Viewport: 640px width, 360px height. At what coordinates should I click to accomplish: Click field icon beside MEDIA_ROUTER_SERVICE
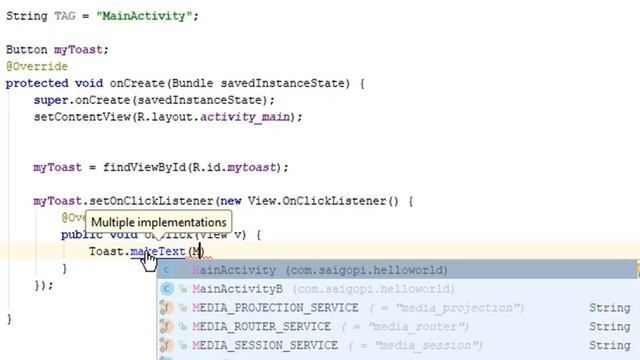point(167,327)
